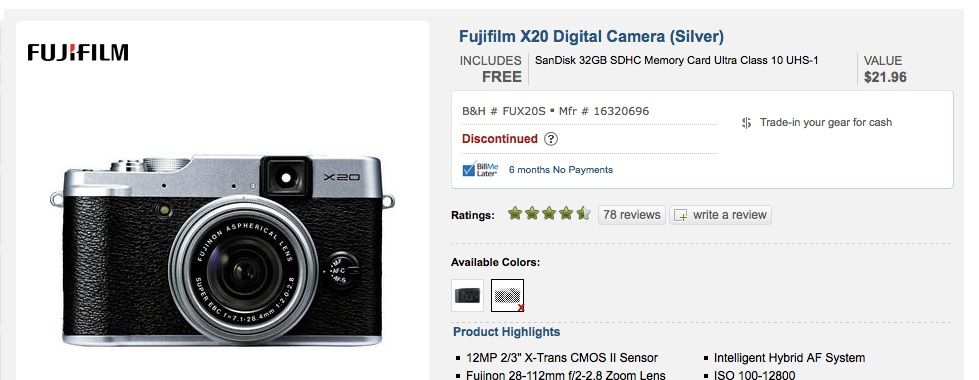Click the write a review plus icon
The height and width of the screenshot is (380, 979).
click(x=681, y=215)
